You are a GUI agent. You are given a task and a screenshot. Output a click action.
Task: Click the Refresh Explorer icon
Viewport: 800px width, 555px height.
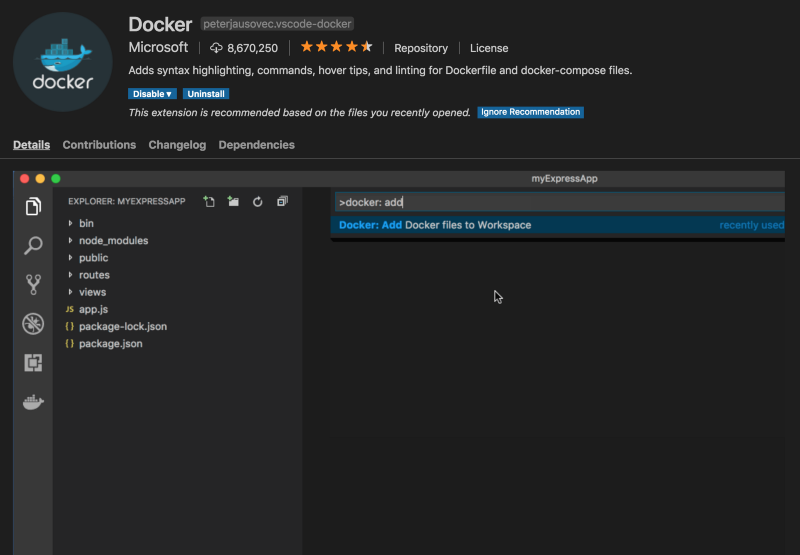click(x=258, y=201)
